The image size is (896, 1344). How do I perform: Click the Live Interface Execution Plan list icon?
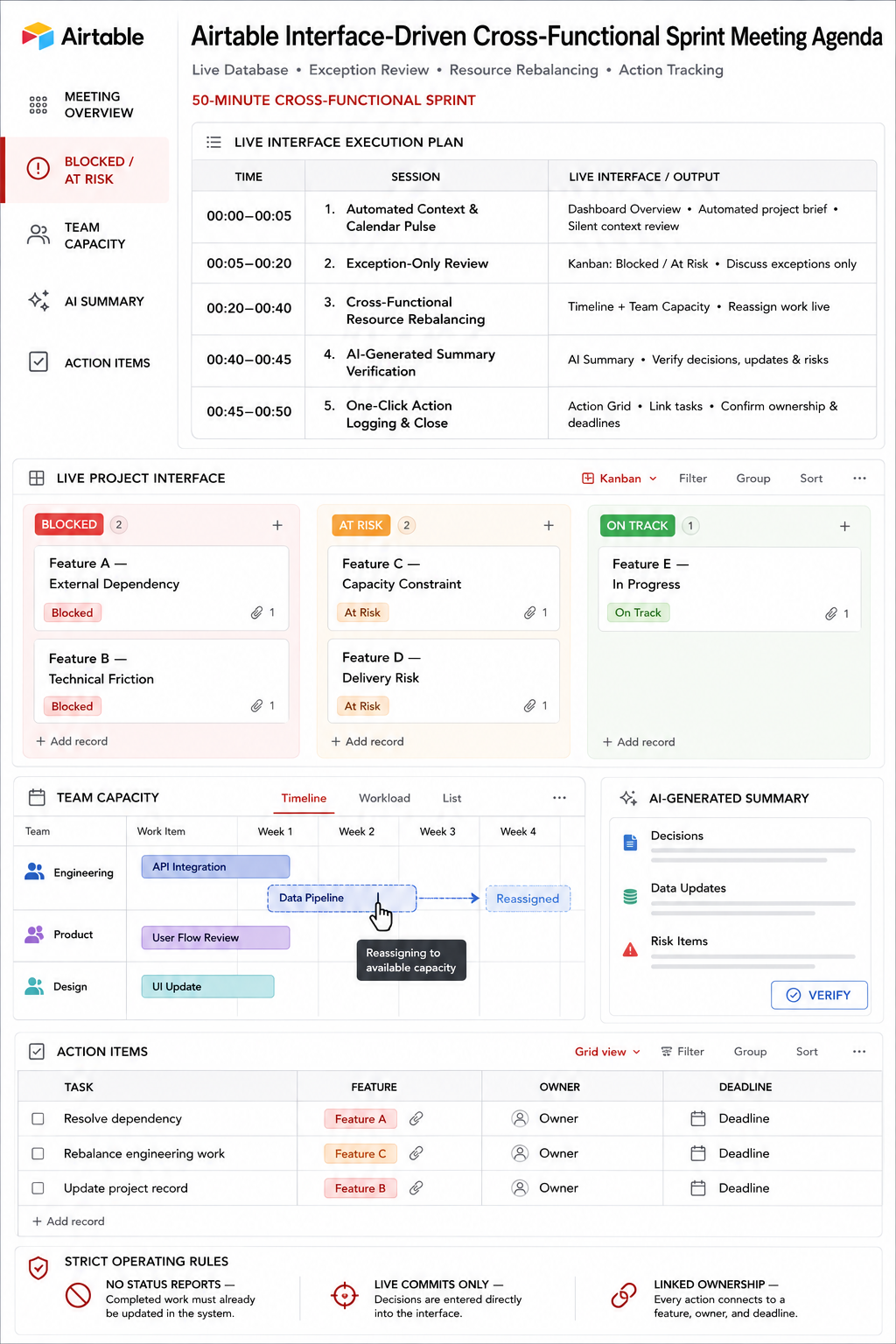213,142
